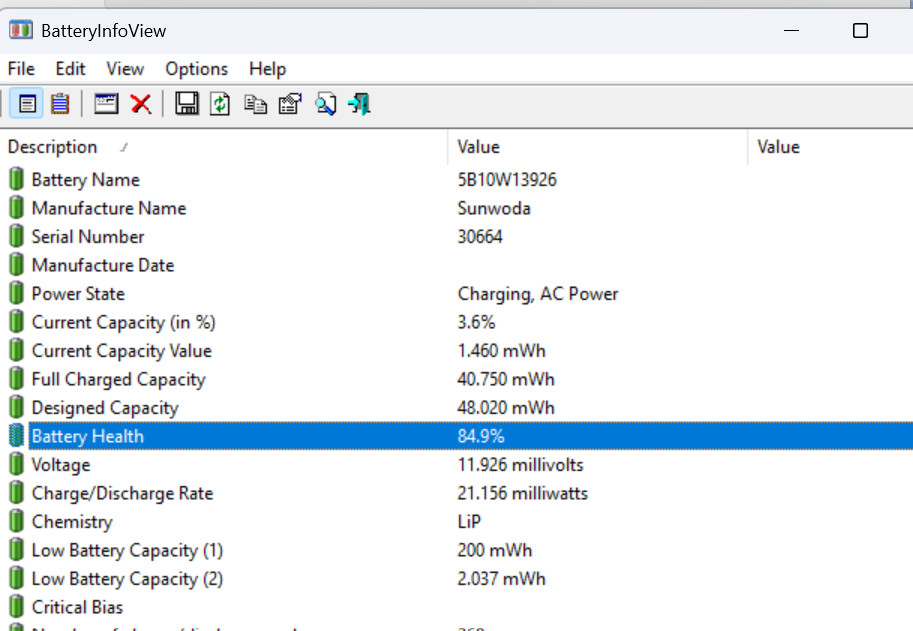Image resolution: width=913 pixels, height=631 pixels.
Task: Refresh battery data using green arrows icon
Action: tap(220, 103)
